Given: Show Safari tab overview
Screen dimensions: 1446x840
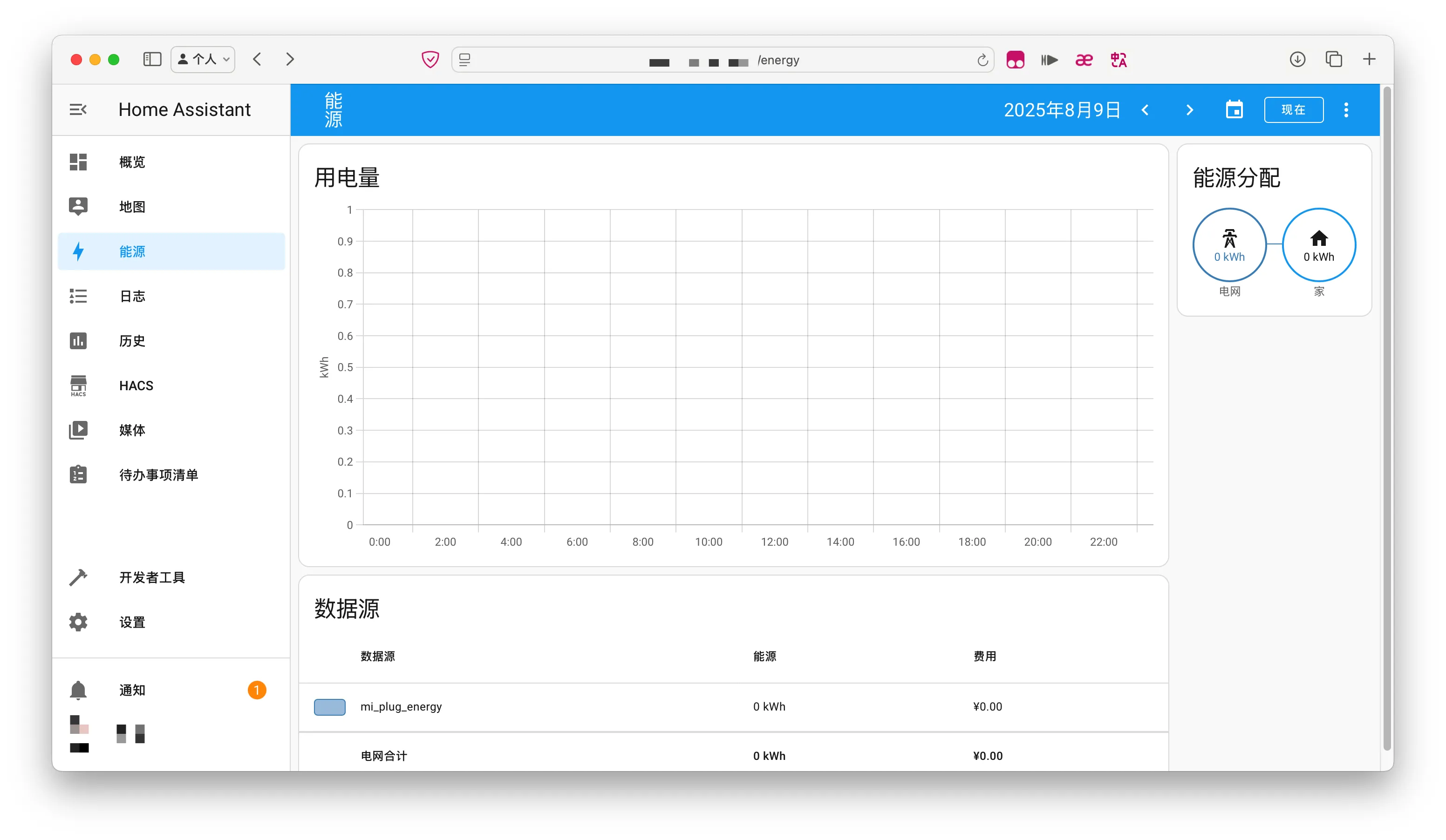Looking at the screenshot, I should [1334, 59].
